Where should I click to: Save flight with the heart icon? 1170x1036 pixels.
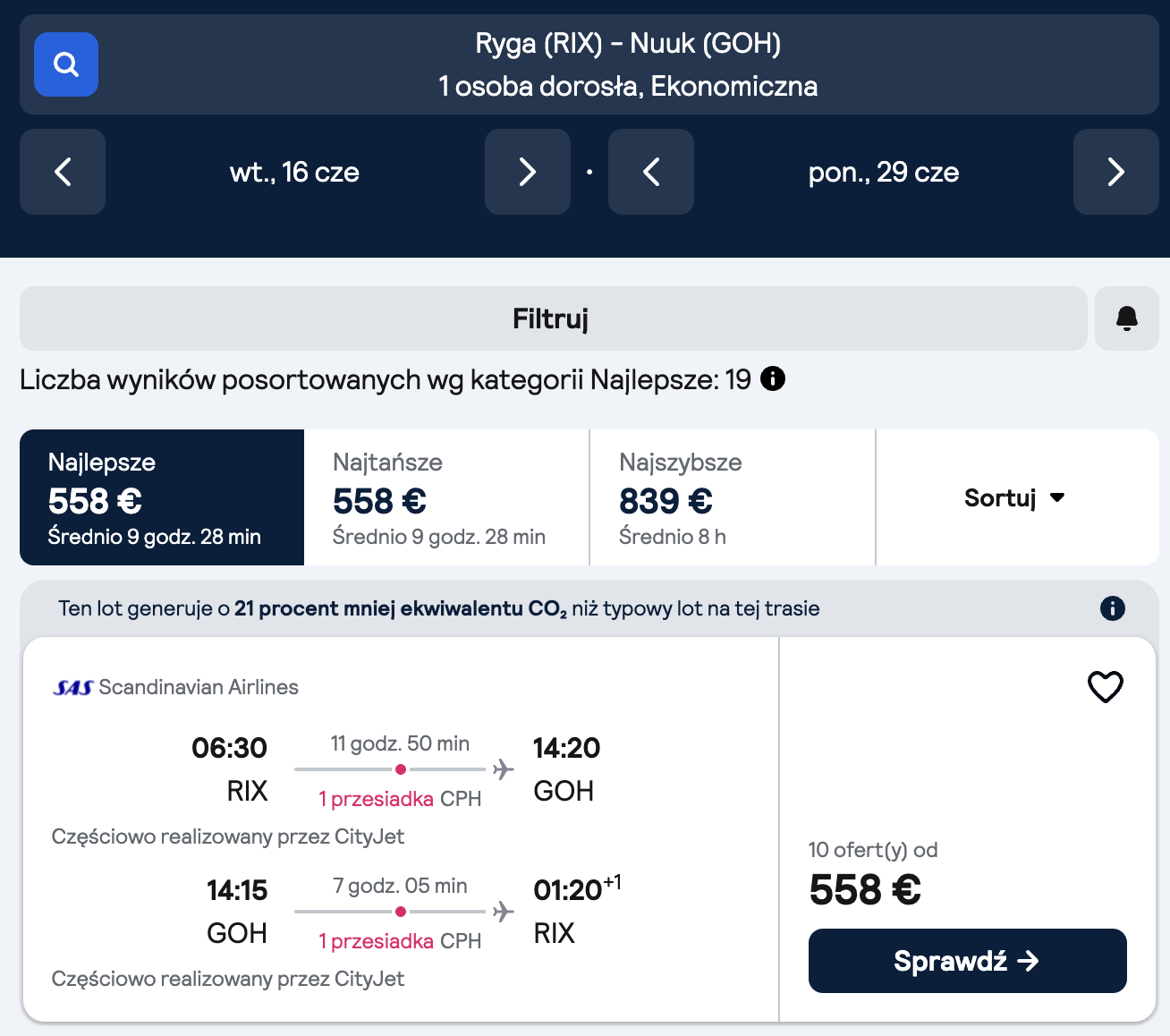click(1105, 687)
